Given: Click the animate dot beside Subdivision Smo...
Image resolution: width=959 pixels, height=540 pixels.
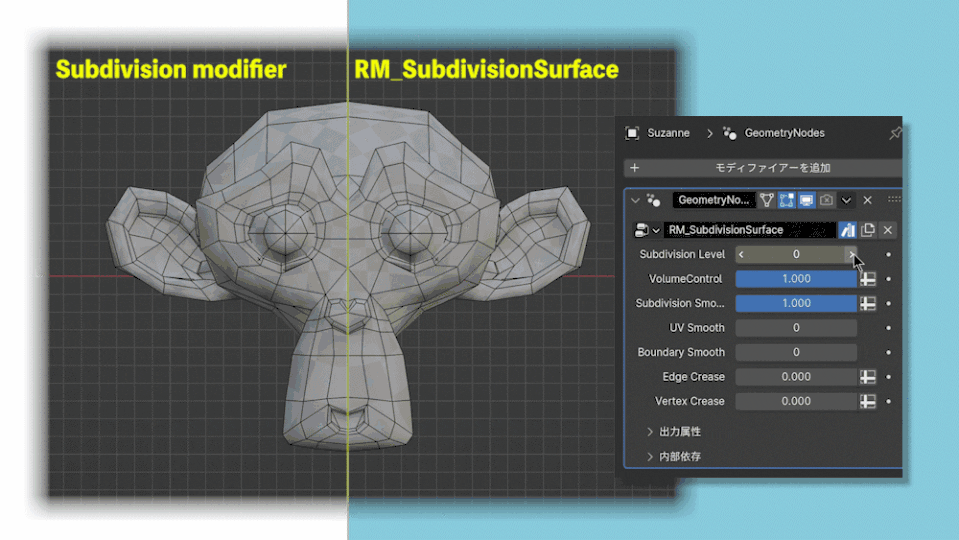Looking at the screenshot, I should pos(888,303).
